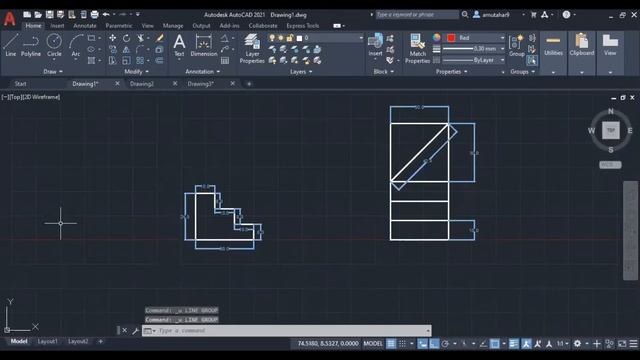This screenshot has width=640, height=360.
Task: Expand the Draw panel
Action: click(53, 71)
